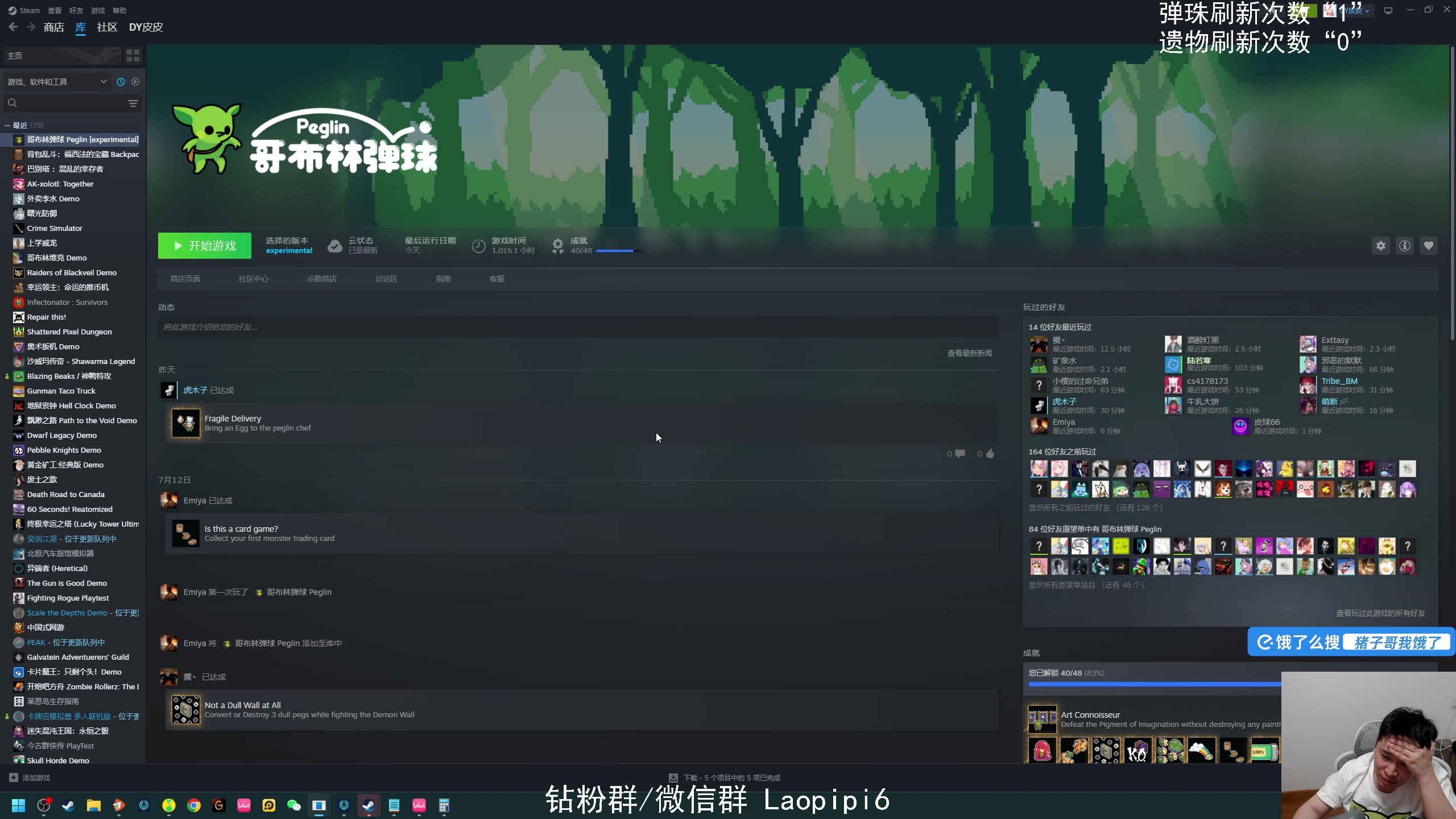The height and width of the screenshot is (819, 1456).
Task: Click the achievements trophy icon
Action: click(558, 246)
